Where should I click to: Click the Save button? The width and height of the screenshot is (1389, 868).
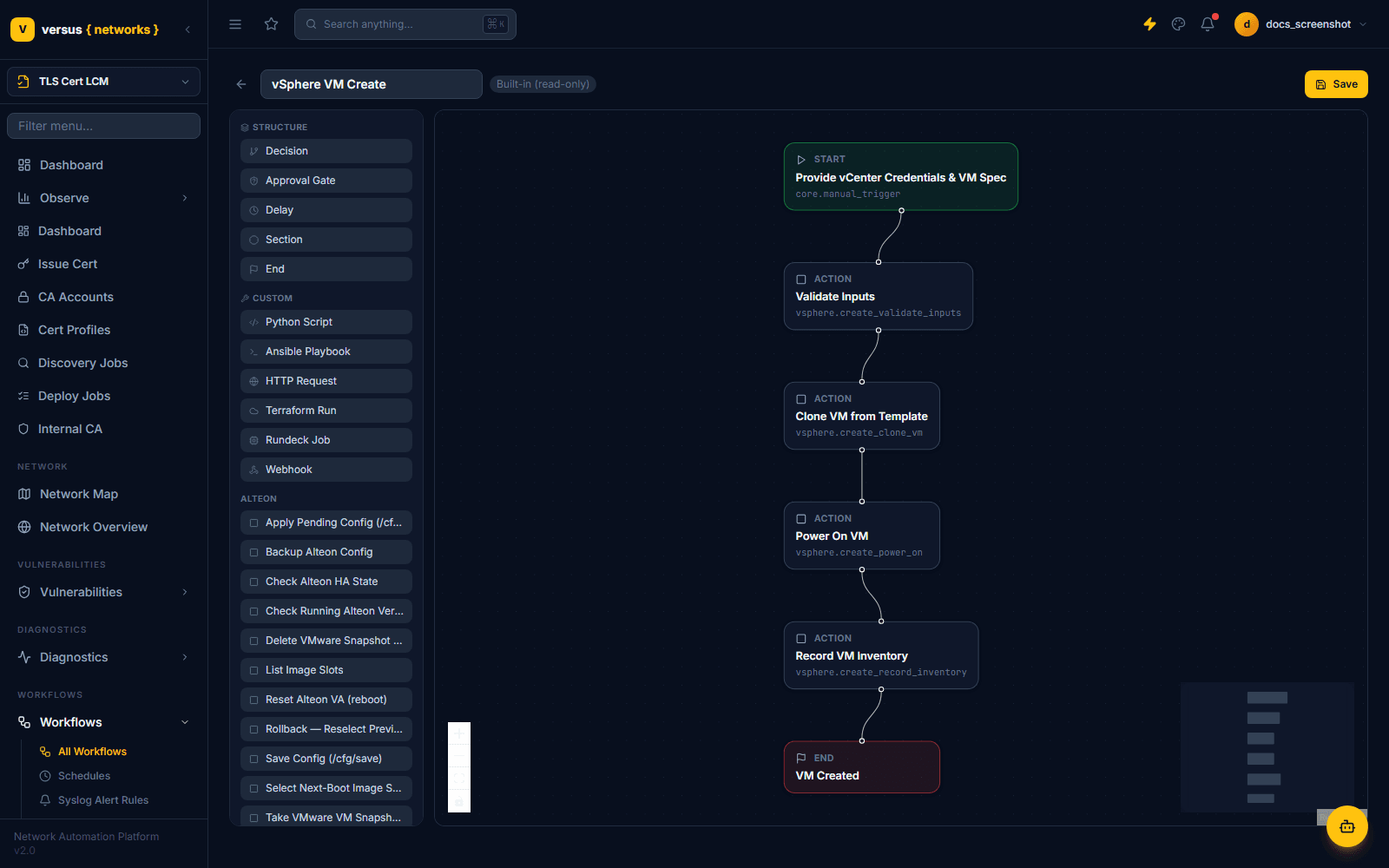click(x=1336, y=84)
